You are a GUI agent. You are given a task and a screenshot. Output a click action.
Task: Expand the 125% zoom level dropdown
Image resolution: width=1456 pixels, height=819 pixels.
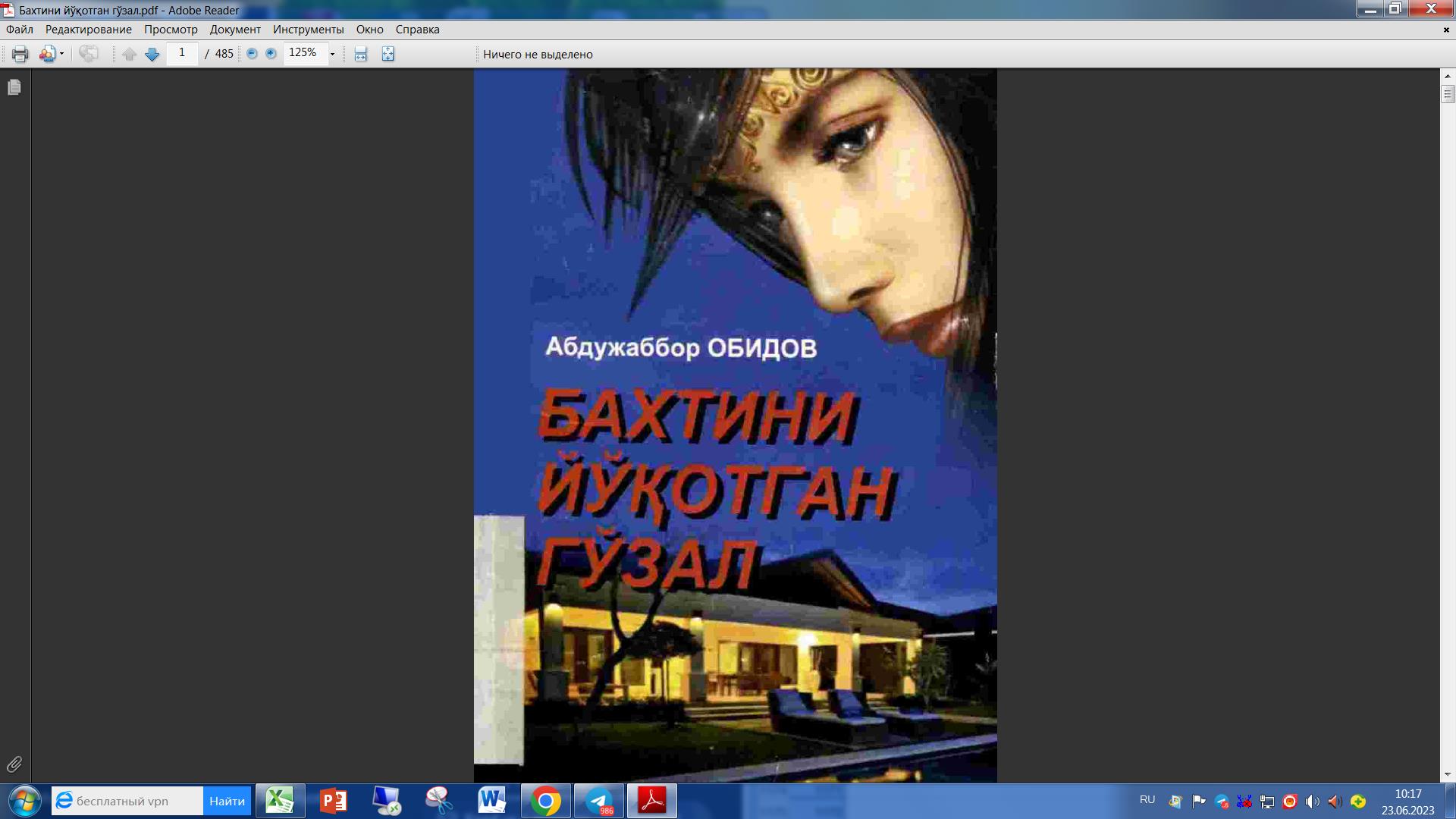coord(332,54)
